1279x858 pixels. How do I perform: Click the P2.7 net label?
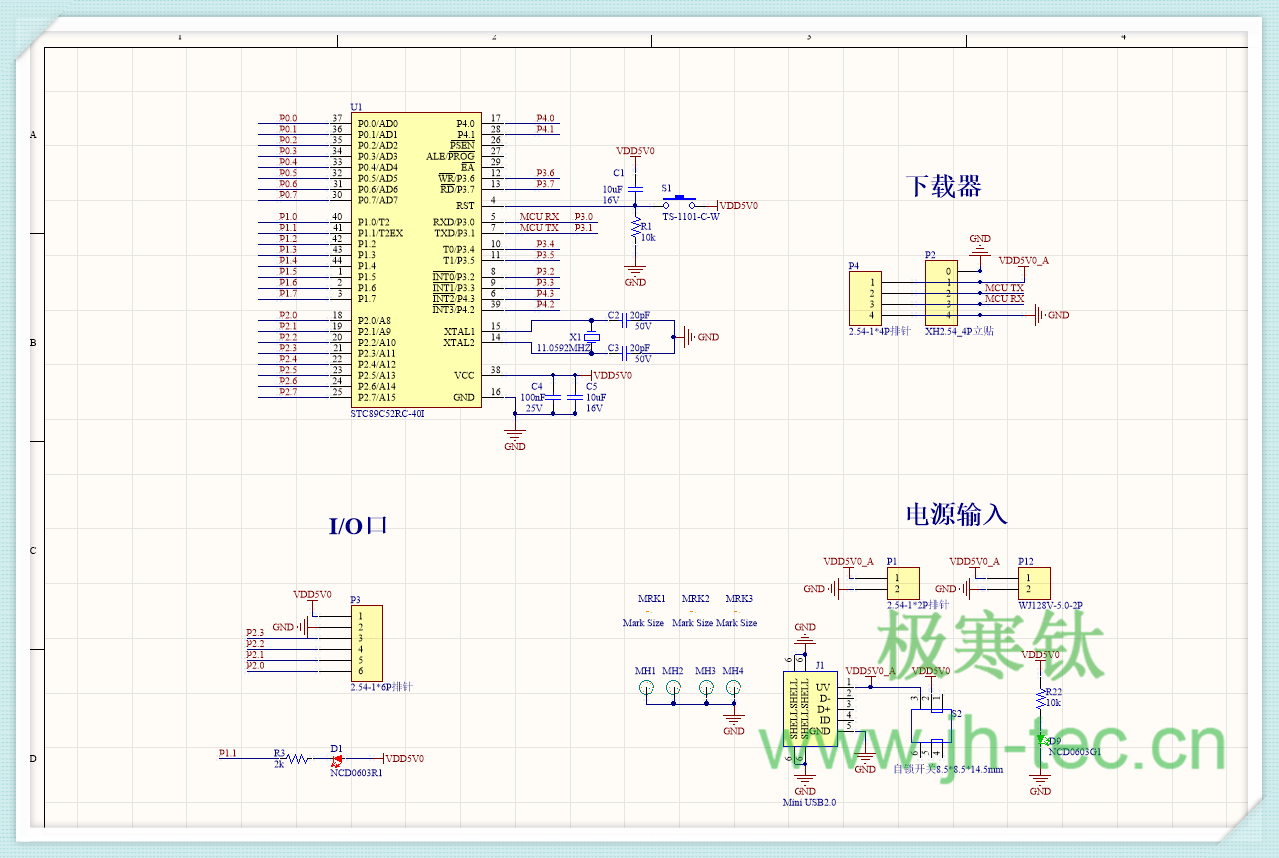pyautogui.click(x=288, y=392)
